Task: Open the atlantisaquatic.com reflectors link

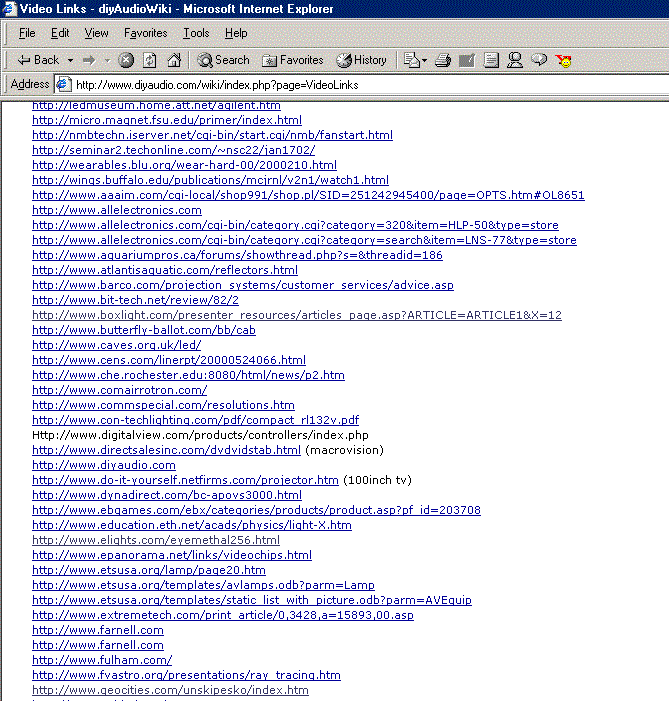Action: (x=165, y=270)
